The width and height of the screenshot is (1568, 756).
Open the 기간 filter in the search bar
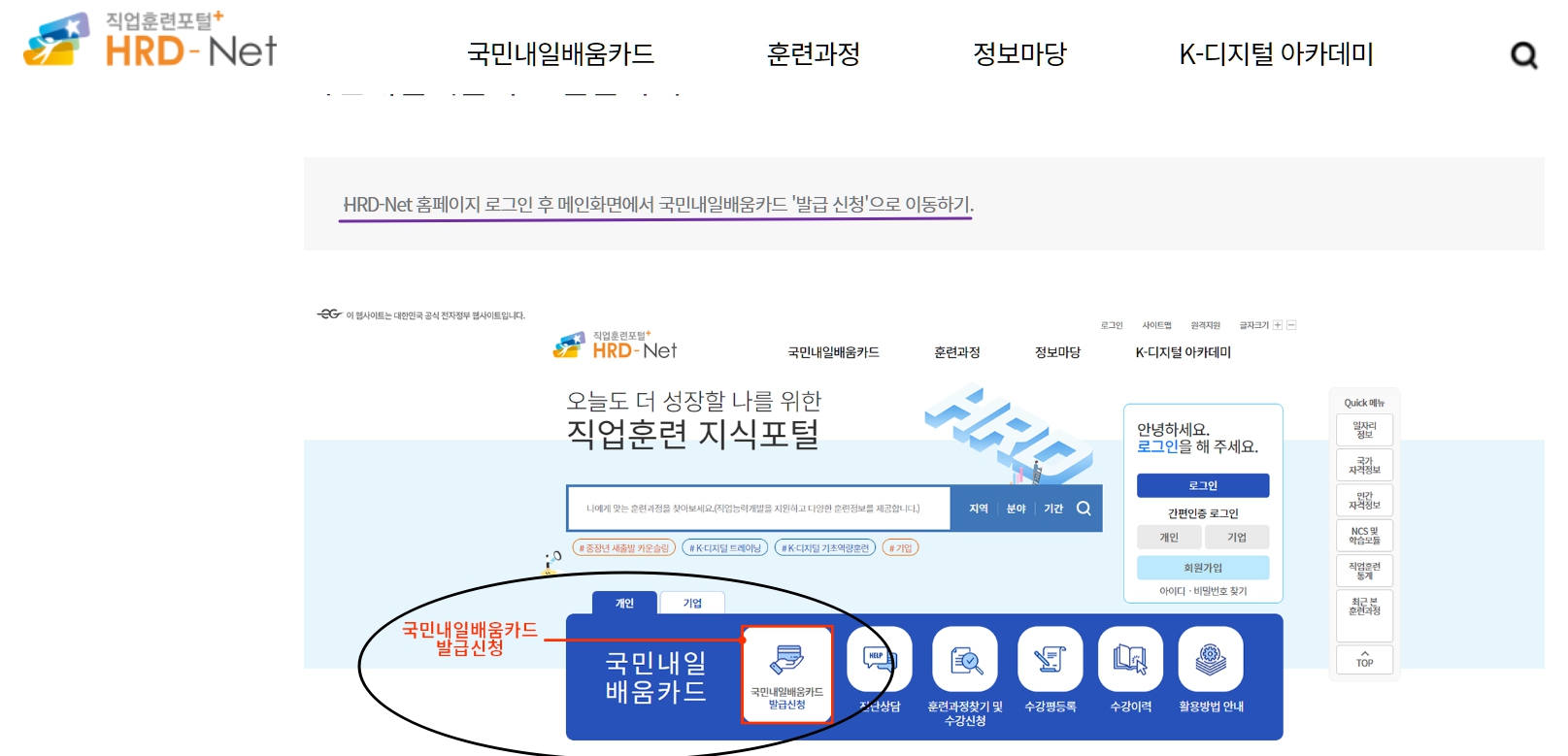[x=1053, y=509]
